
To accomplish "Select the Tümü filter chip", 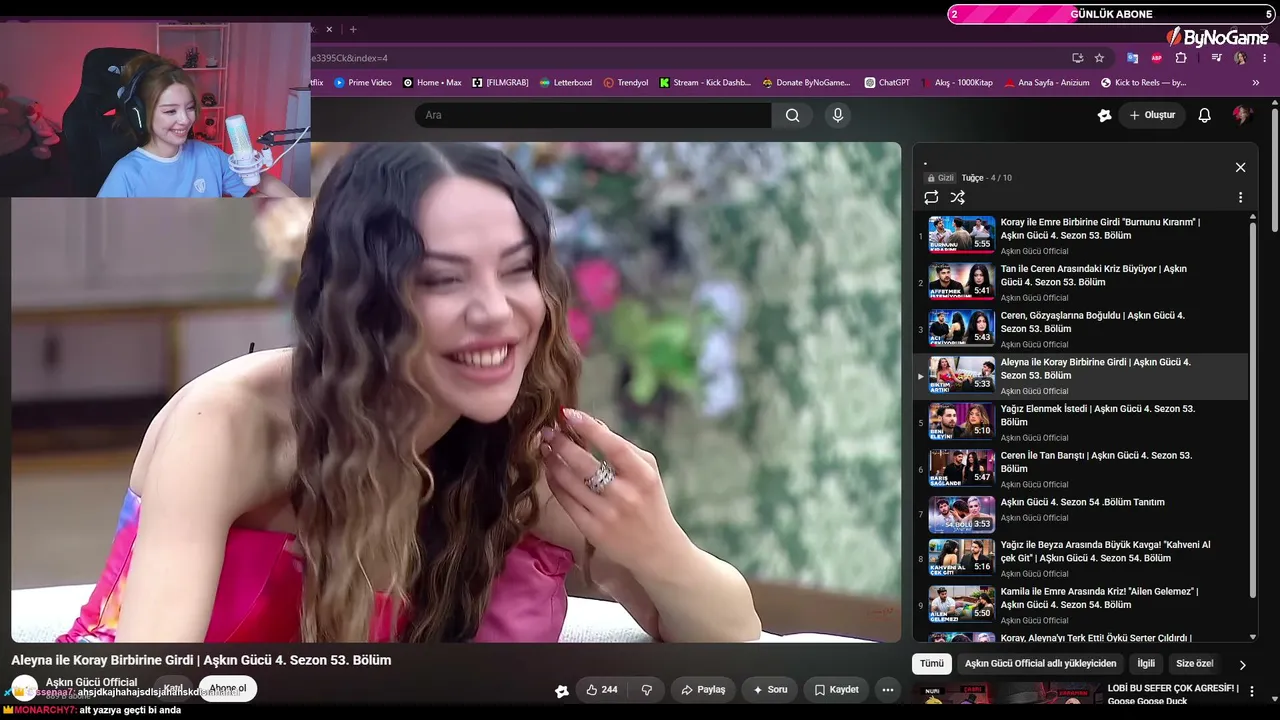I will click(x=932, y=663).
